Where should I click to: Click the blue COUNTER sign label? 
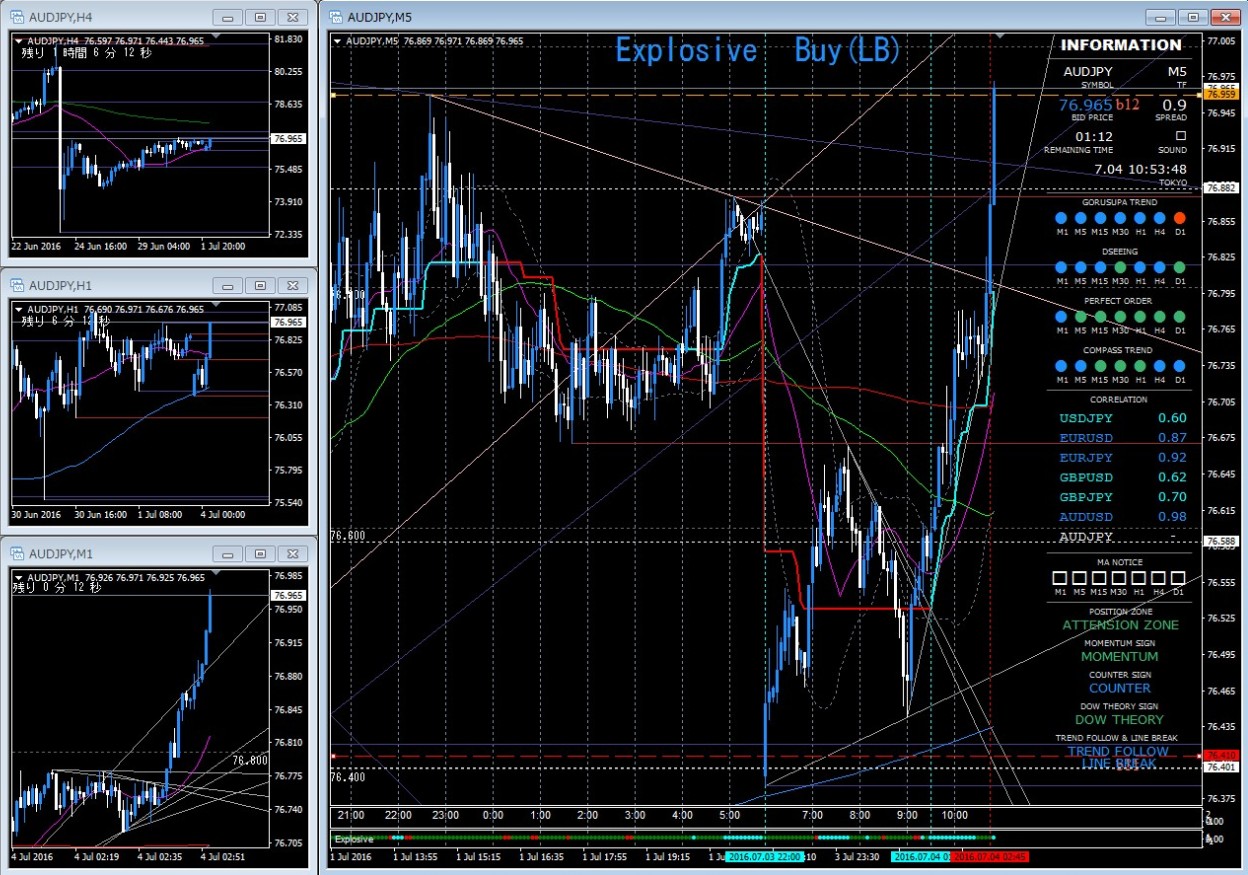coord(1120,688)
